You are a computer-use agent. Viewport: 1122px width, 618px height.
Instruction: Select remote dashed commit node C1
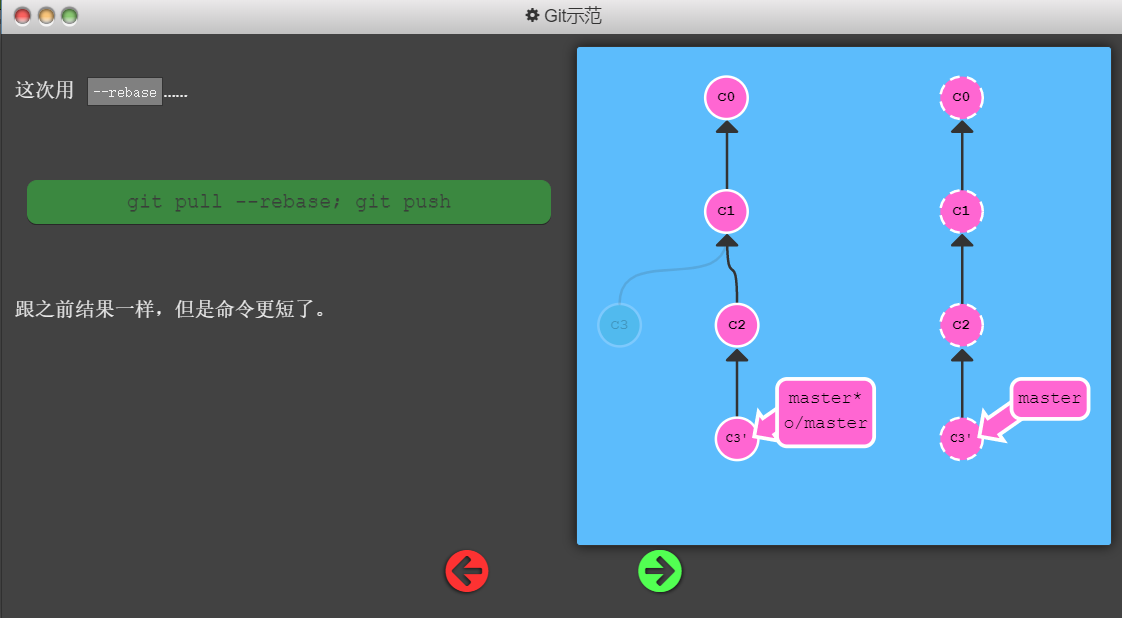961,211
